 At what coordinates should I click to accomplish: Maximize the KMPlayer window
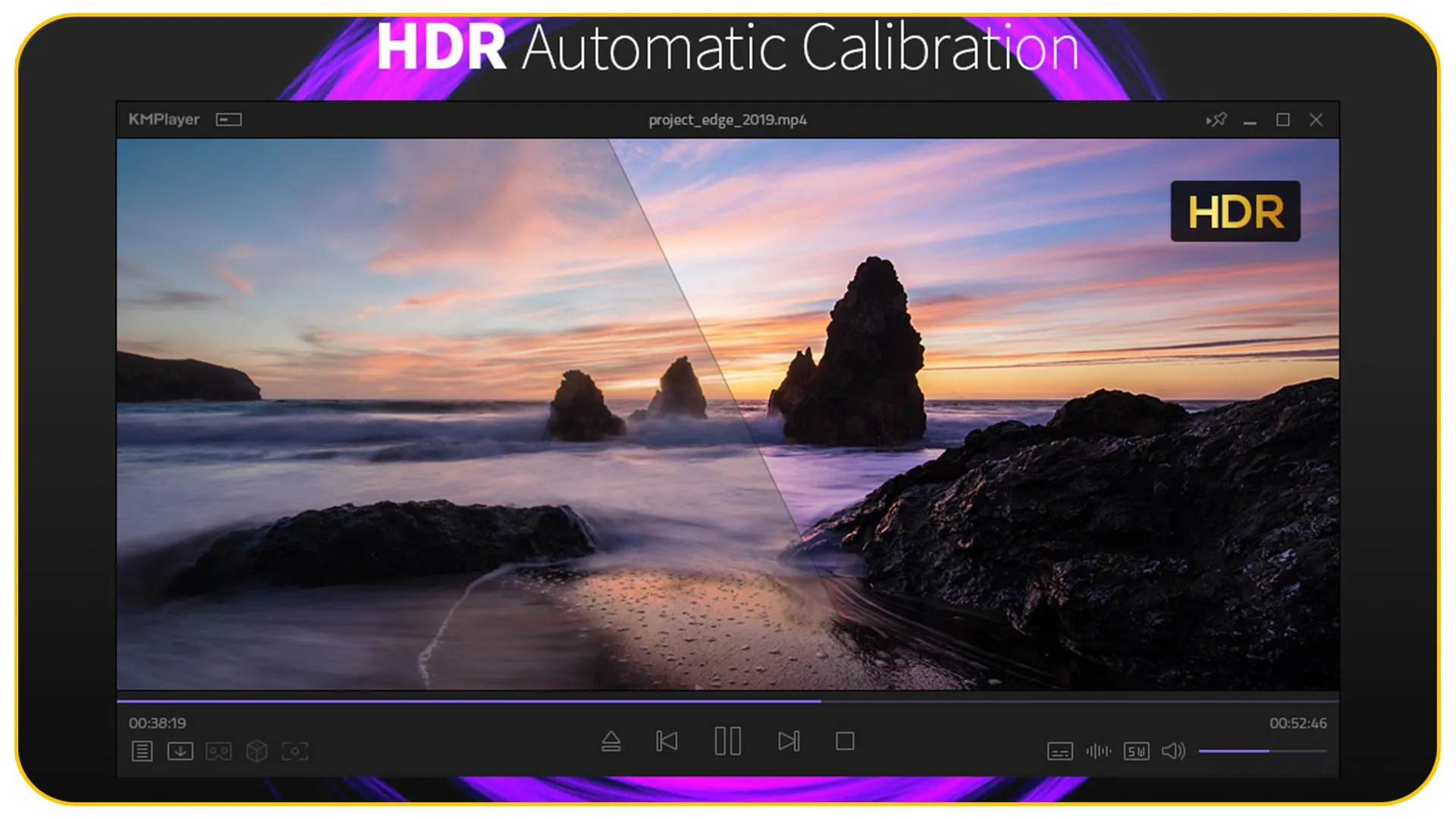point(1283,120)
